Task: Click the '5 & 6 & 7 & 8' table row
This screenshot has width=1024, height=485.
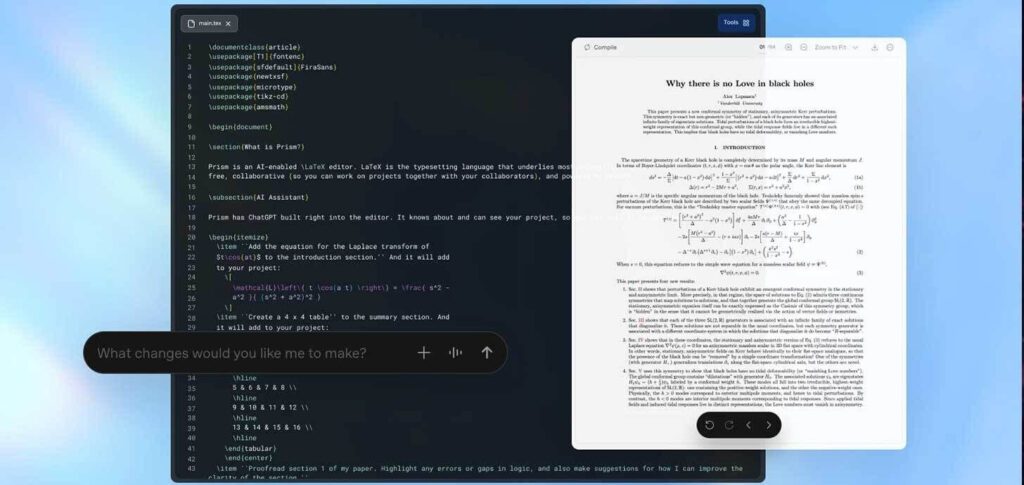Action: click(x=264, y=388)
